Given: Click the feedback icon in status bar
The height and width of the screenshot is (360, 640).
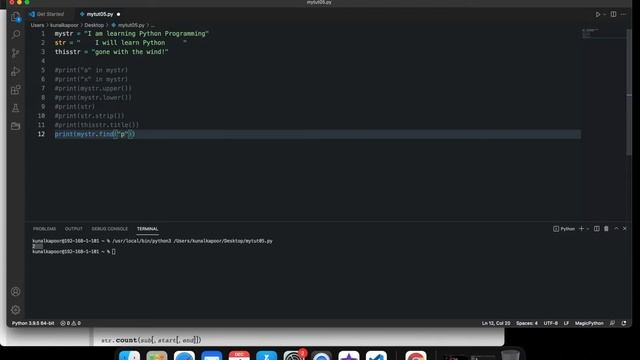Looking at the screenshot, I should pos(612,323).
